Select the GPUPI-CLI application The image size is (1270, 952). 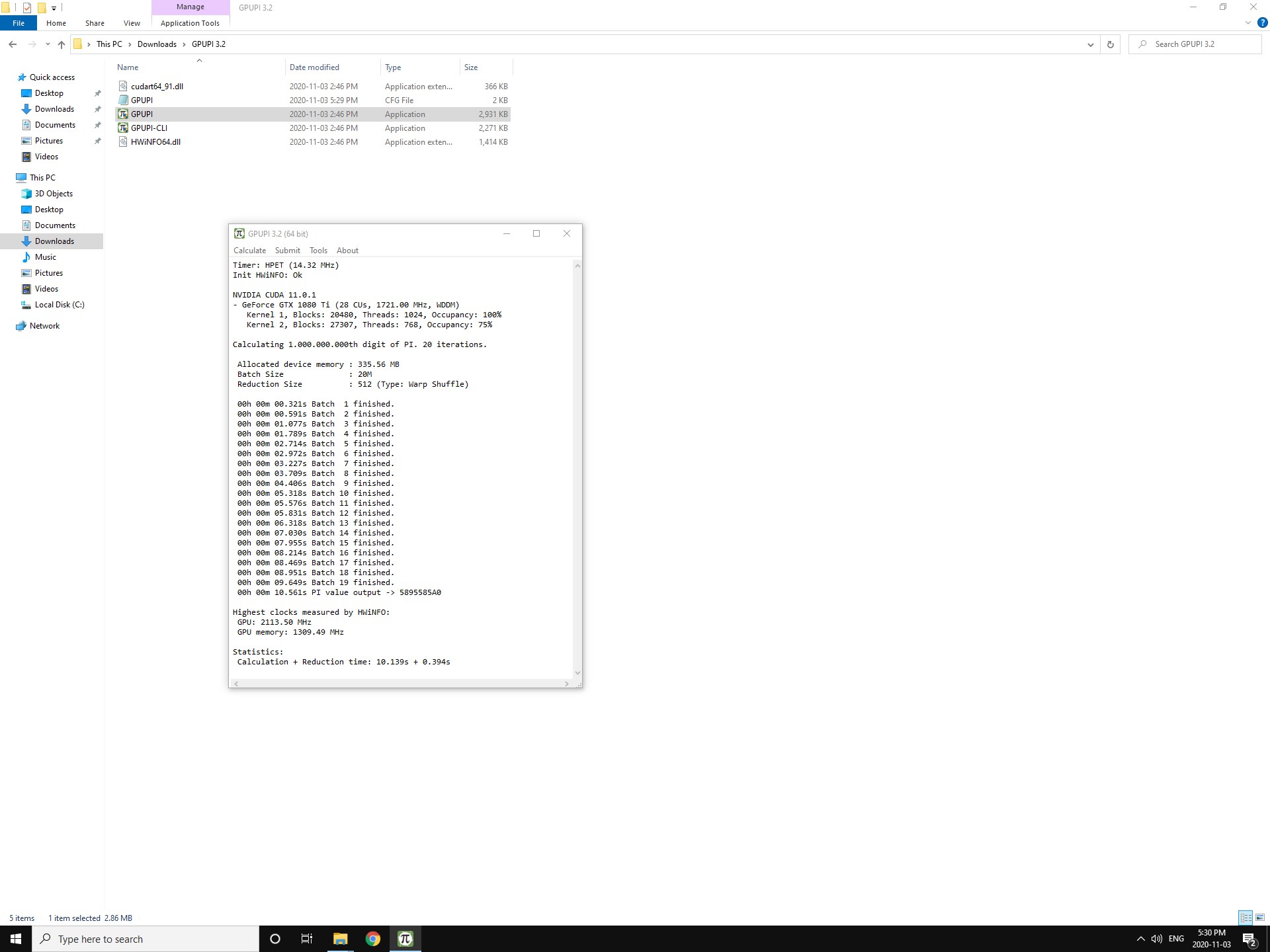[312, 128]
